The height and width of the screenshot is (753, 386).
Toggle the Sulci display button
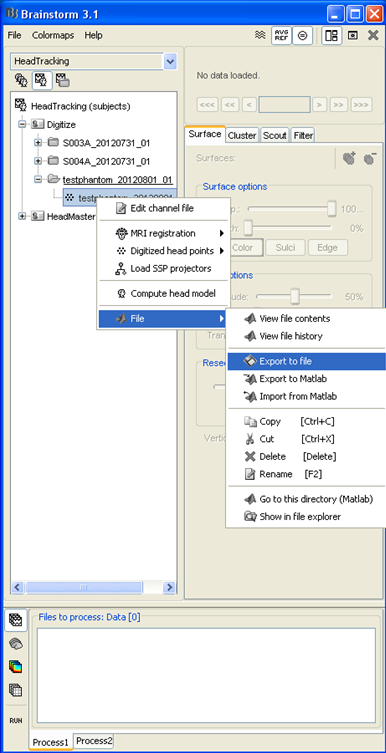287,248
